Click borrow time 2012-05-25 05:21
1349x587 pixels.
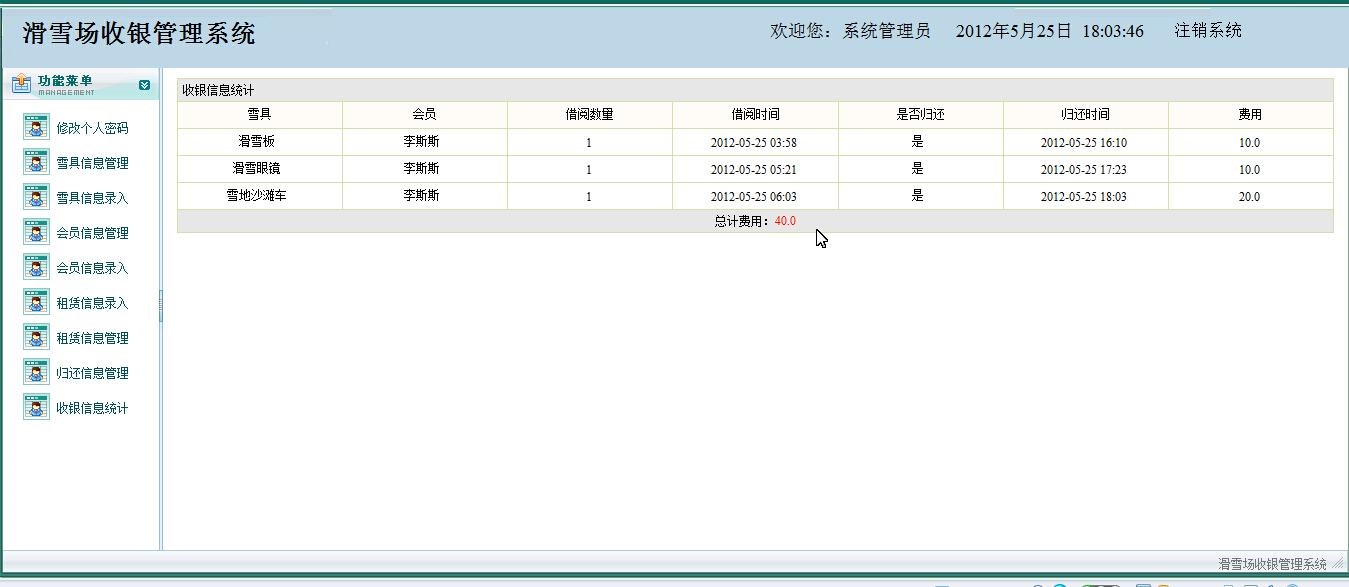point(754,170)
